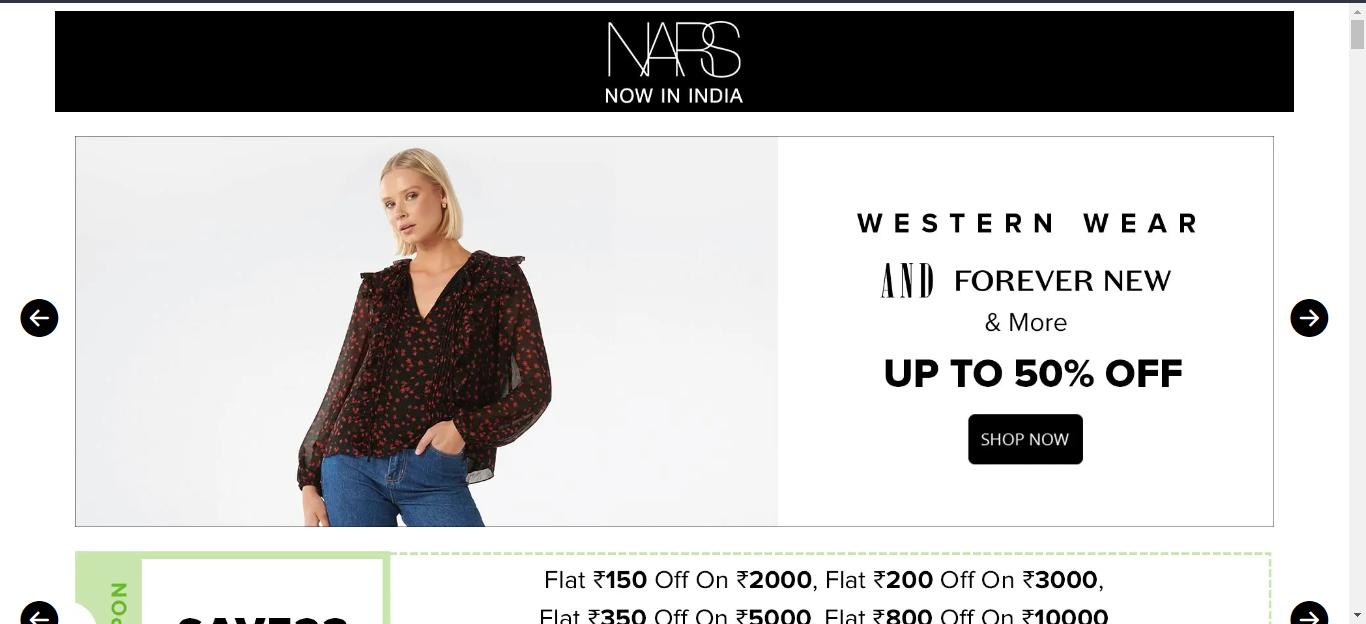The image size is (1366, 624).
Task: Click next arrow on coupon carousel
Action: click(x=1309, y=614)
